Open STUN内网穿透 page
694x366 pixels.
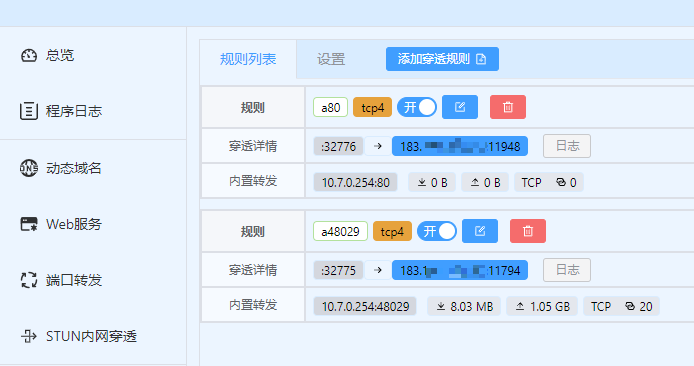[x=93, y=336]
